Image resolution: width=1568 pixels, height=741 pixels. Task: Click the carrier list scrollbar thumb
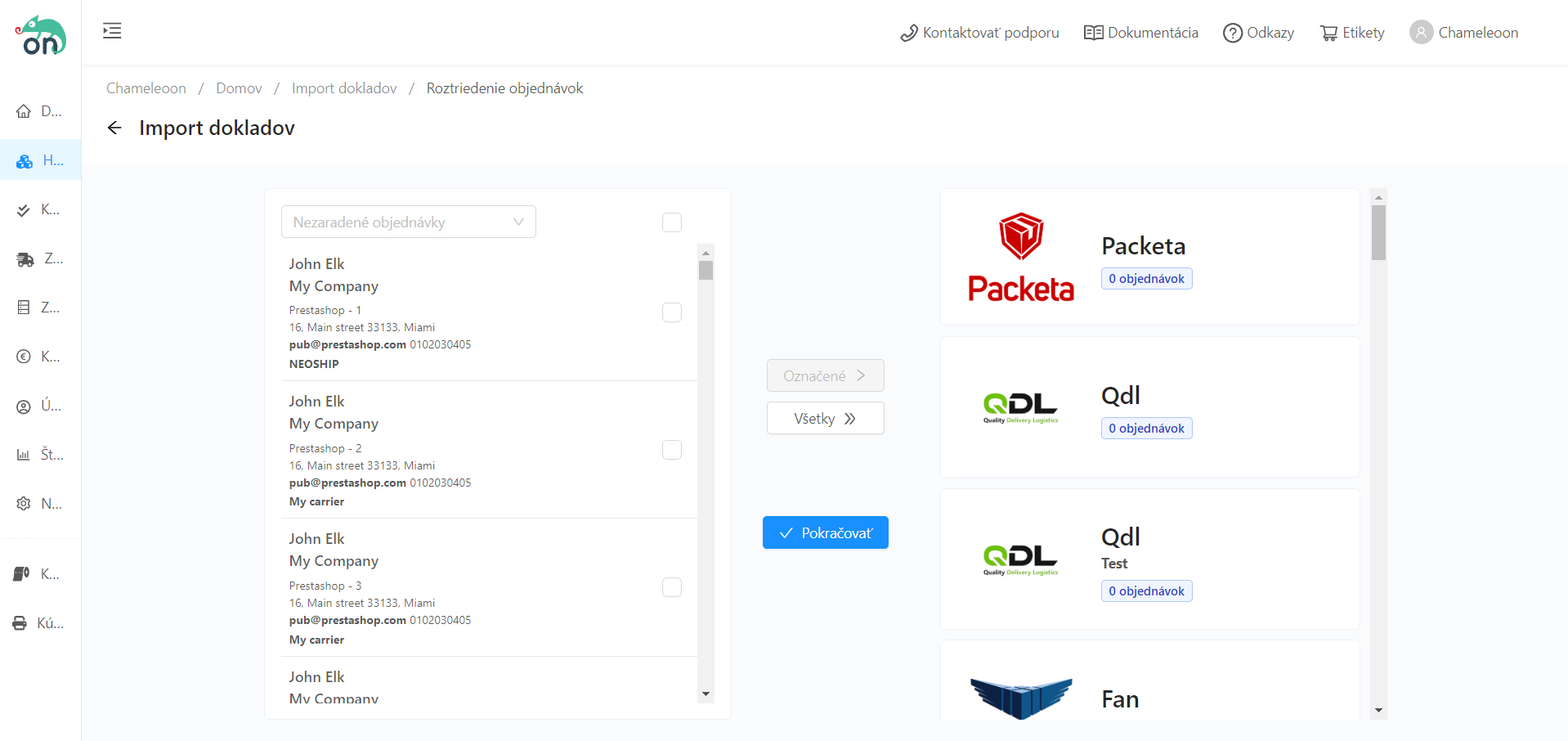coord(1378,232)
